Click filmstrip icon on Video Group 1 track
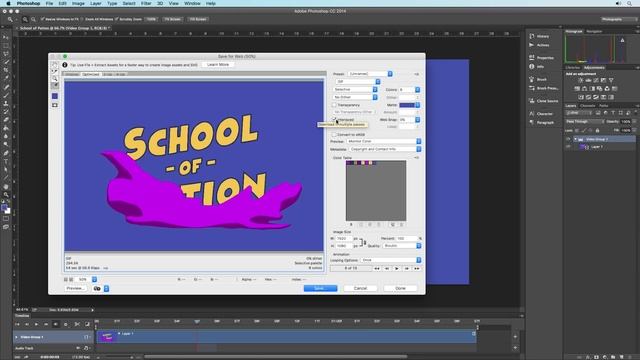Viewport: 640px width, 360px height. [86, 337]
